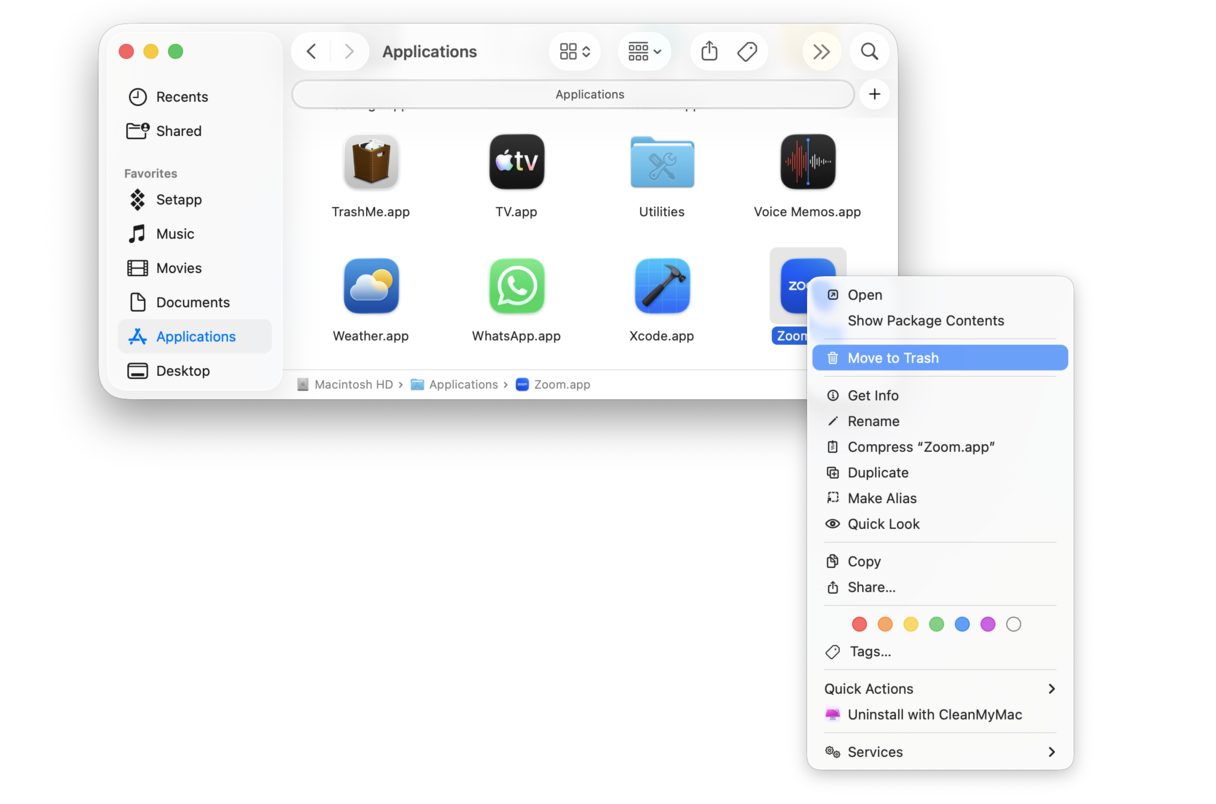Open Documents in the sidebar
This screenshot has width=1216, height=804.
(193, 302)
